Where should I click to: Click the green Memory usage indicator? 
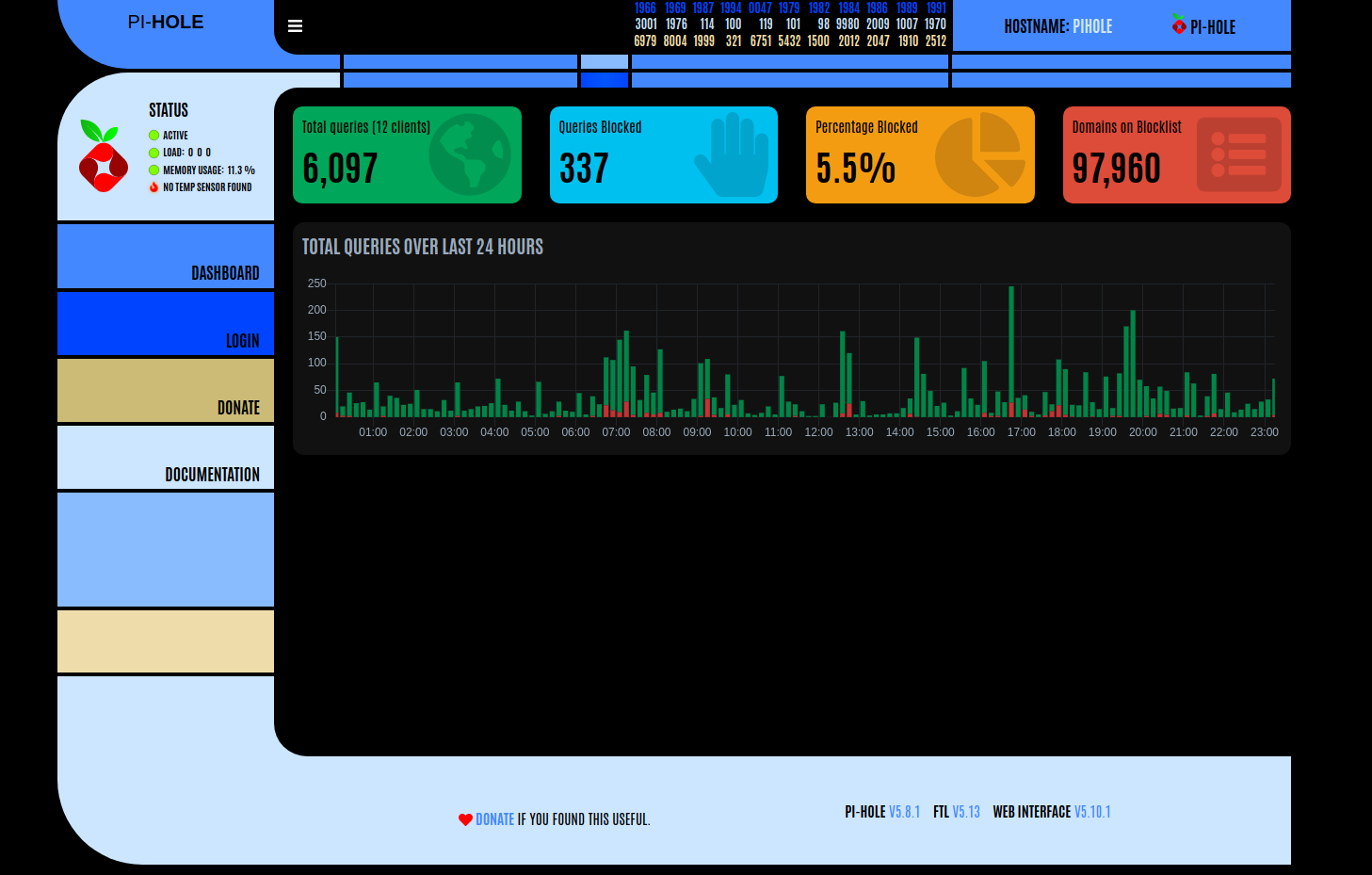click(x=153, y=170)
